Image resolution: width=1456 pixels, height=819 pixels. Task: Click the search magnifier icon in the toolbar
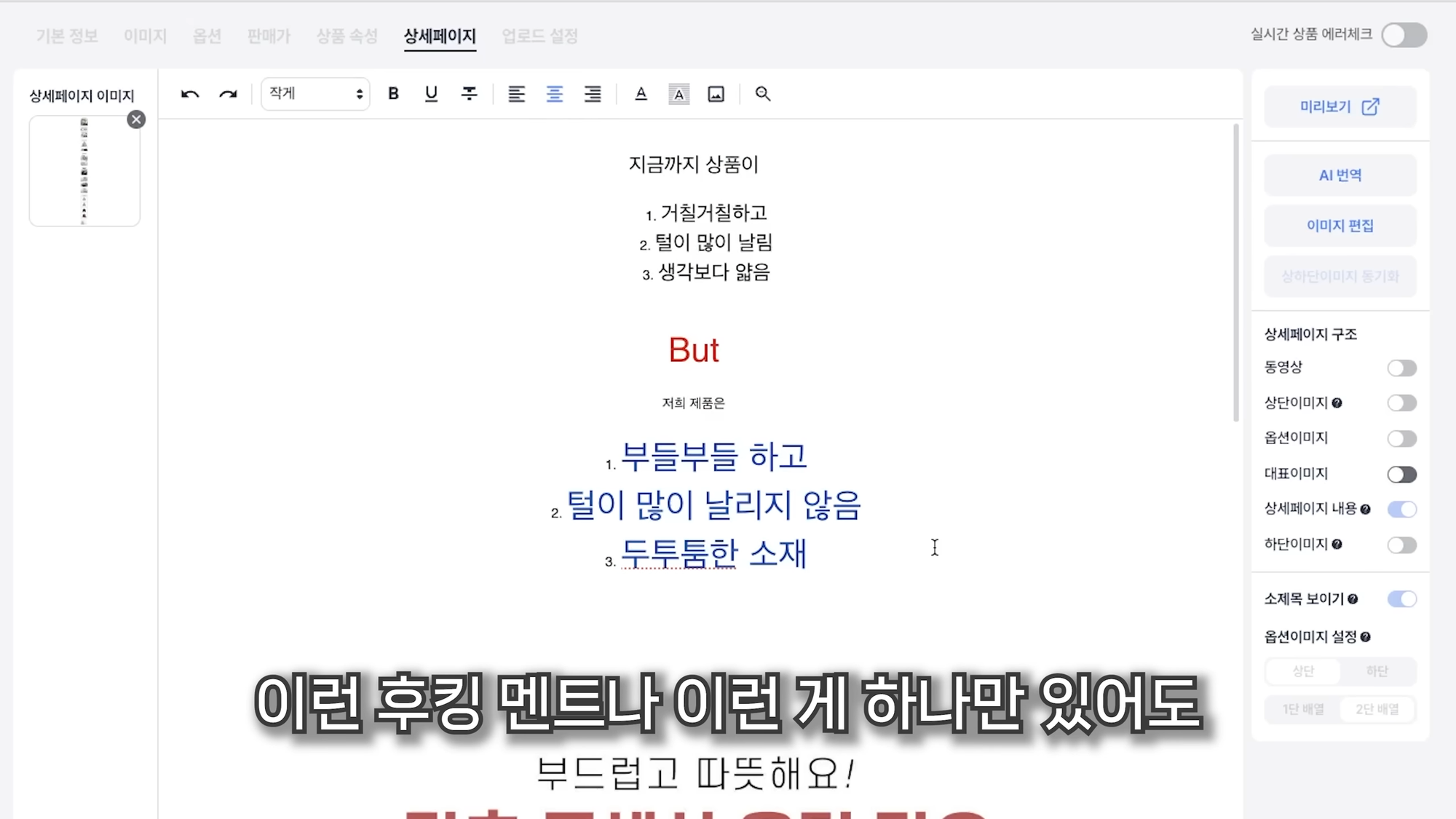click(762, 94)
